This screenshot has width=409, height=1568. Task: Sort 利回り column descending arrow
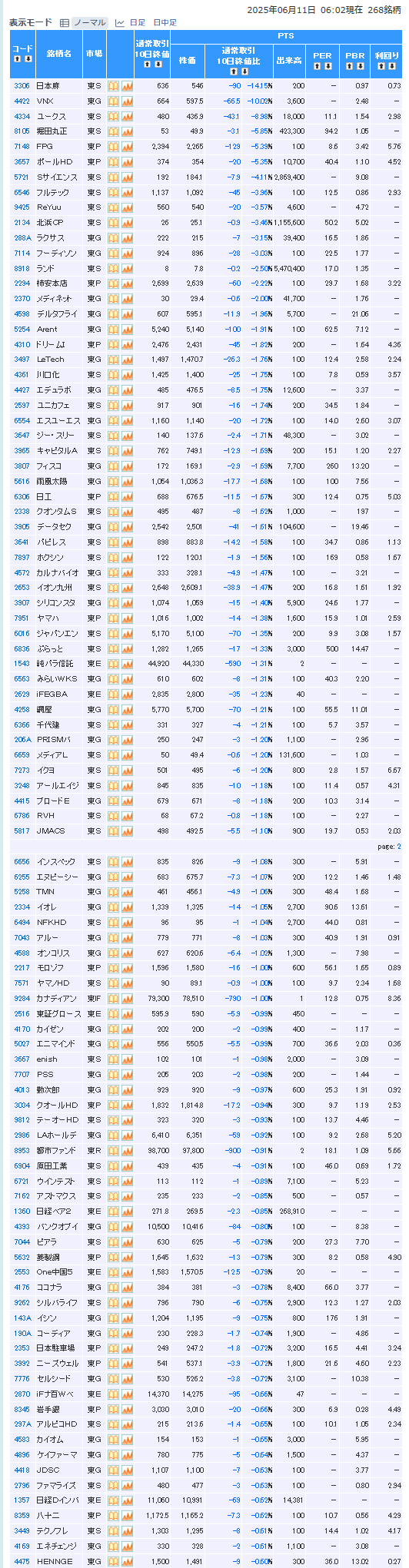(392, 65)
